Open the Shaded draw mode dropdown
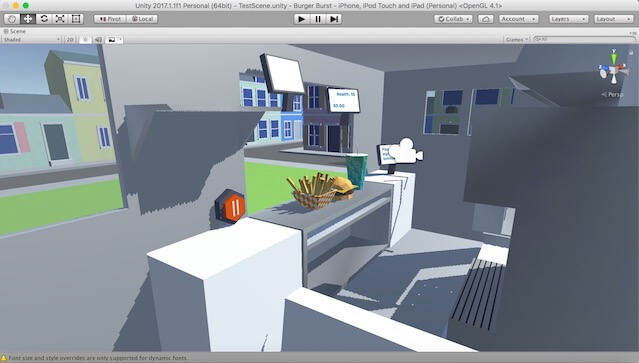Image resolution: width=639 pixels, height=363 pixels. click(x=32, y=40)
